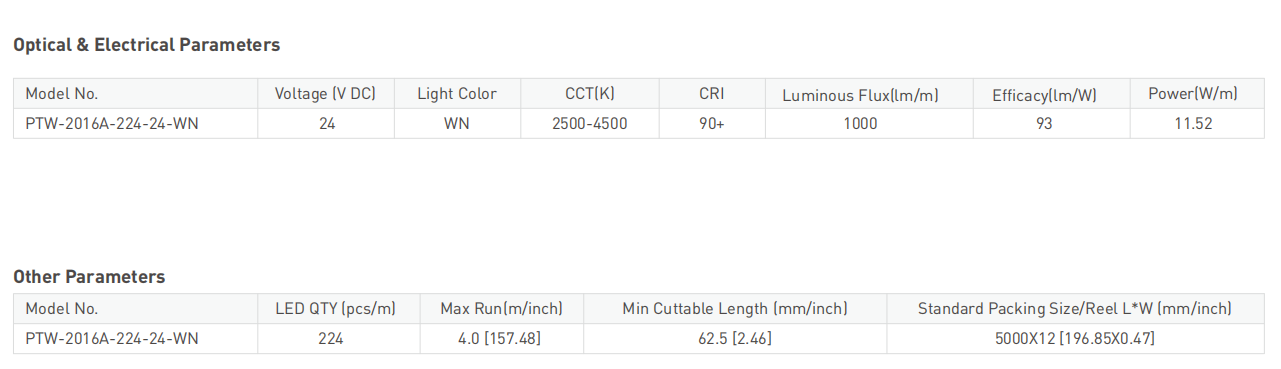Image resolution: width=1281 pixels, height=369 pixels.
Task: Click the 2500-4500 CCT value cell
Action: [x=590, y=124]
